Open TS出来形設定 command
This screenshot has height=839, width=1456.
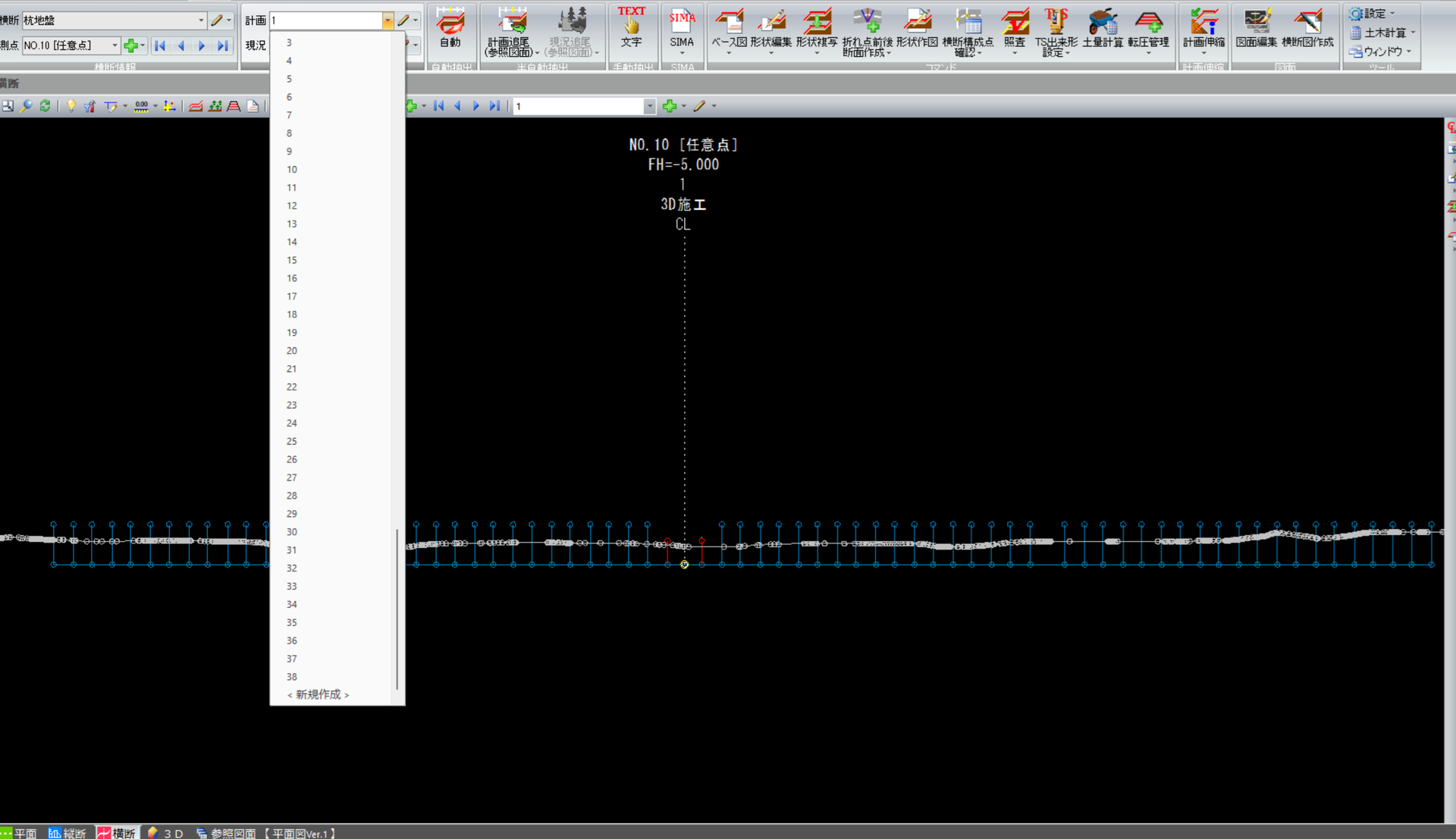(x=1056, y=32)
